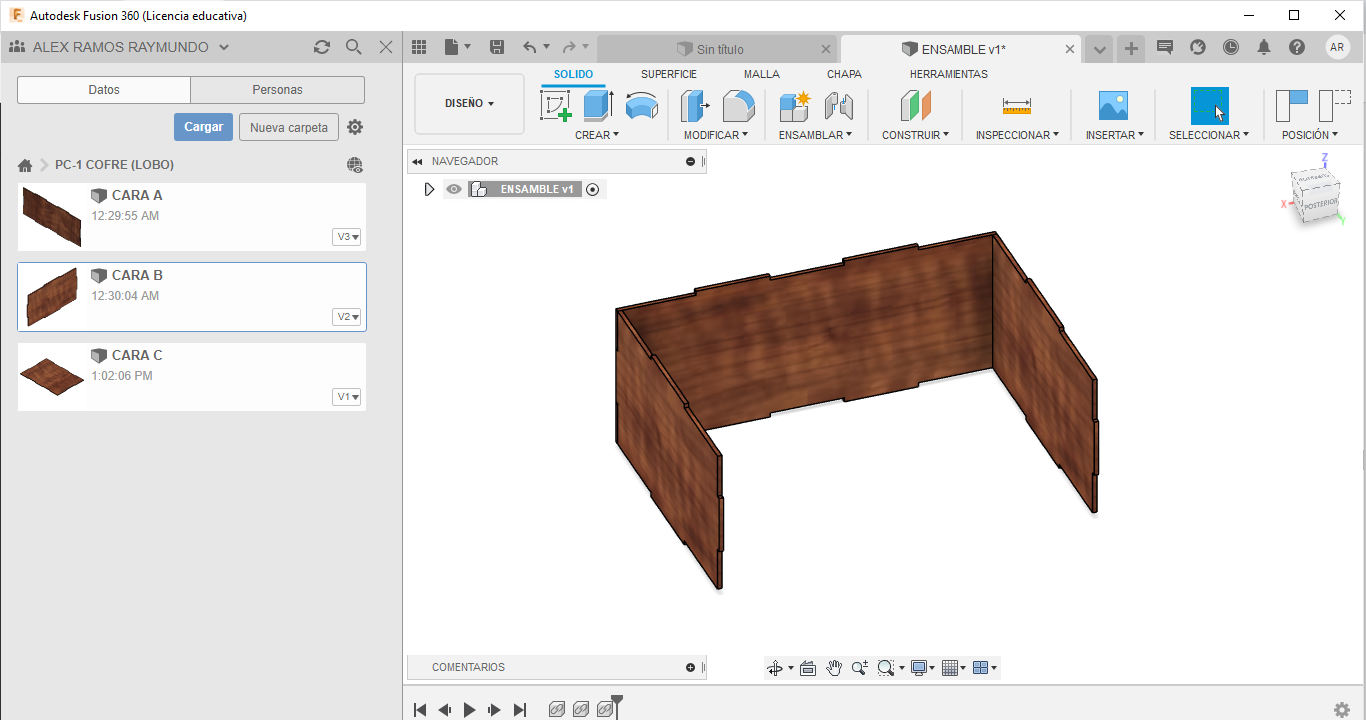Collapse the Navegador panel with minus button

click(690, 161)
